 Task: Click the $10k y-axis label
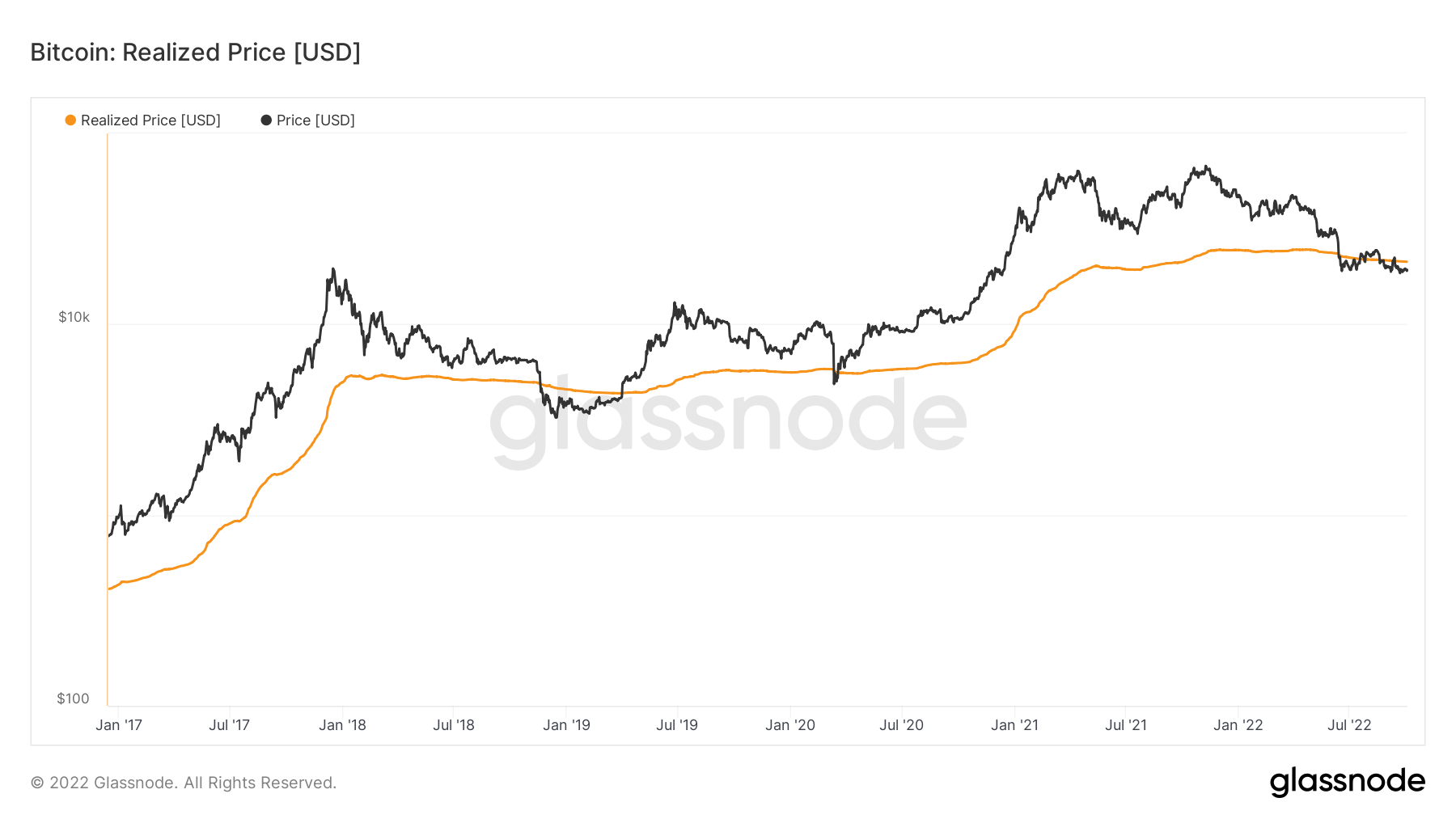[74, 317]
